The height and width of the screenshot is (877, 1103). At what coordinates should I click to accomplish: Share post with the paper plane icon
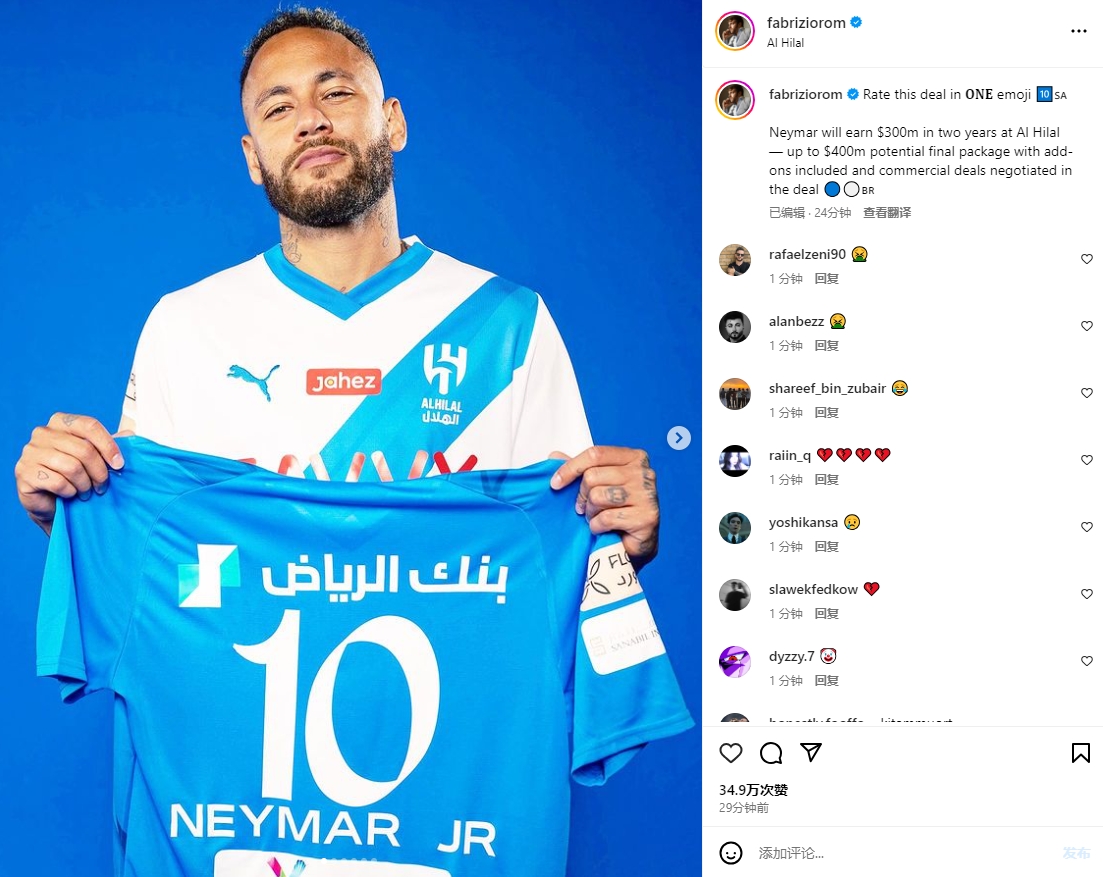click(x=811, y=753)
